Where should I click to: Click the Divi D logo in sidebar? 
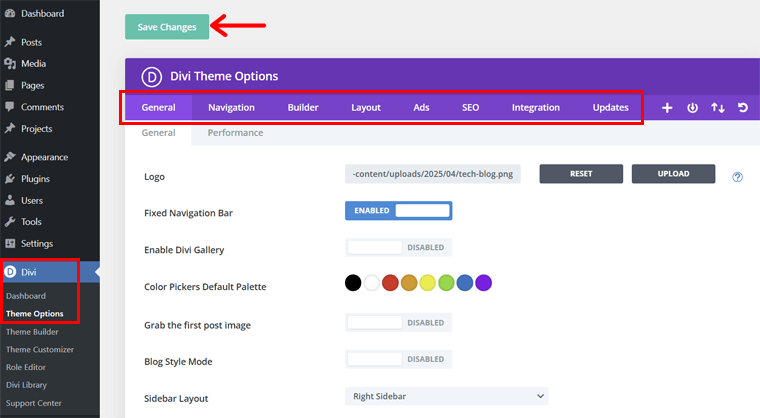click(10, 272)
